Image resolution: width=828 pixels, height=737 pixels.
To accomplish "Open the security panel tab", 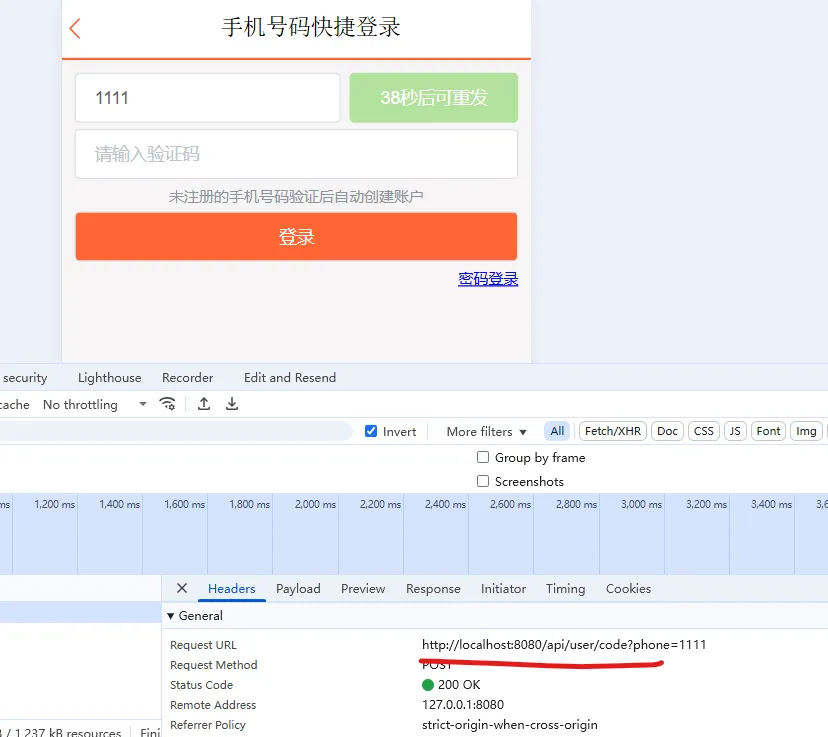I will click(24, 377).
